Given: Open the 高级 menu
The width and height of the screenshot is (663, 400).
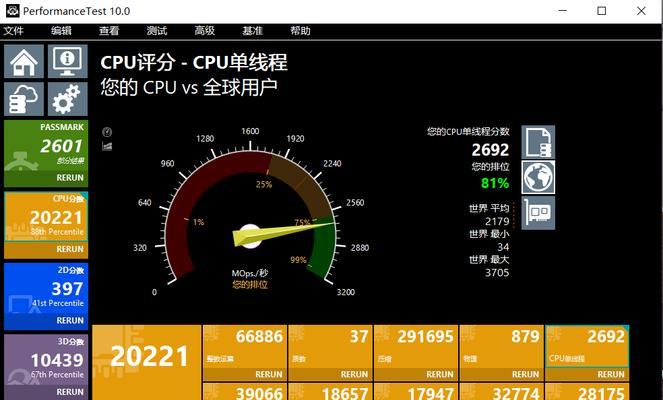Looking at the screenshot, I should (x=205, y=30).
